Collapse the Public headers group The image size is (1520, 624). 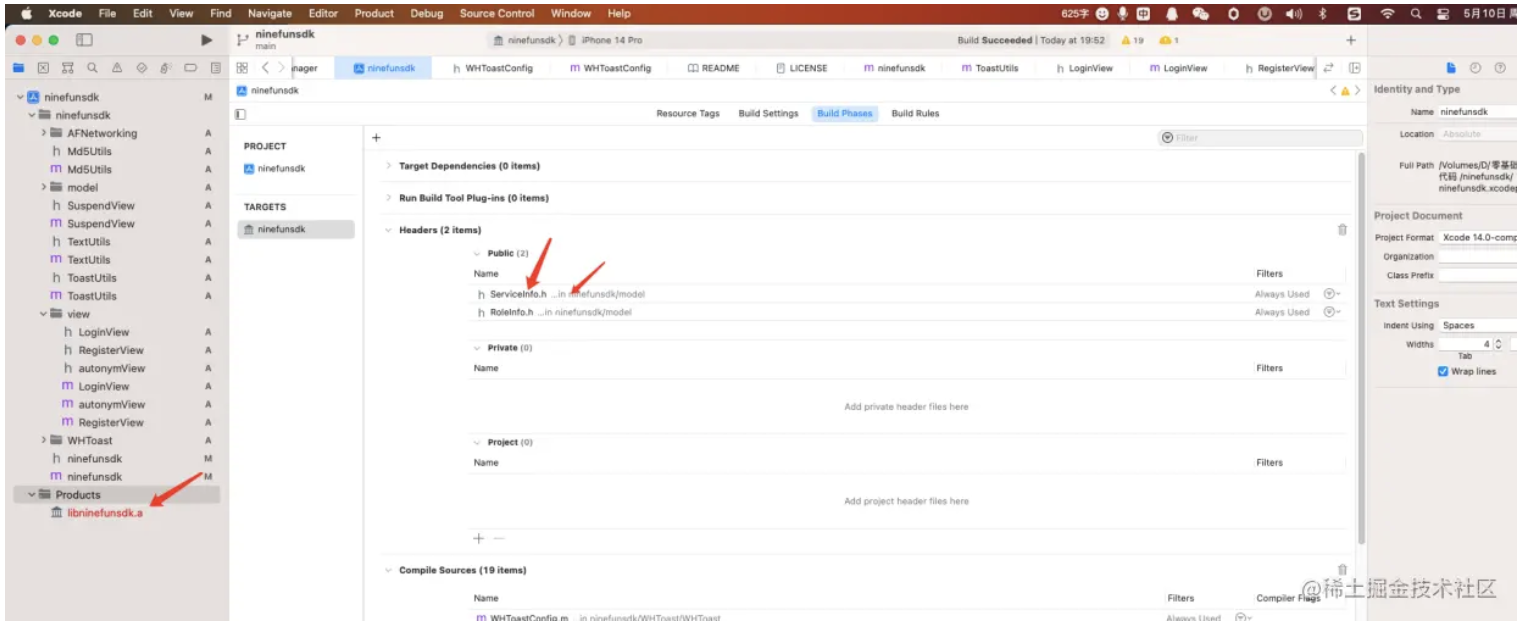pyautogui.click(x=477, y=253)
